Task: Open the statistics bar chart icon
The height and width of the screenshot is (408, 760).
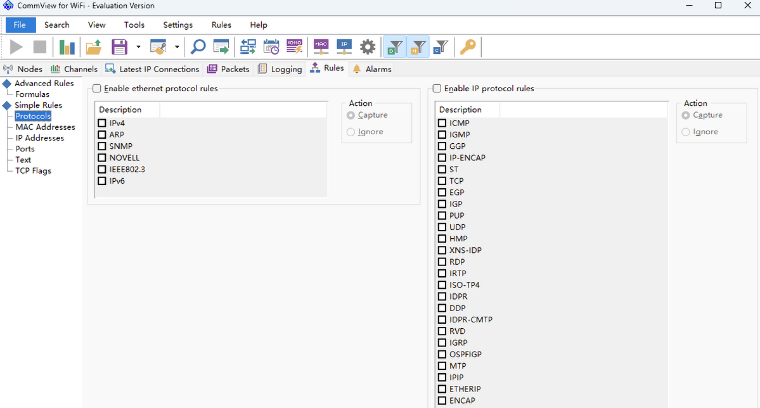Action: (67, 47)
